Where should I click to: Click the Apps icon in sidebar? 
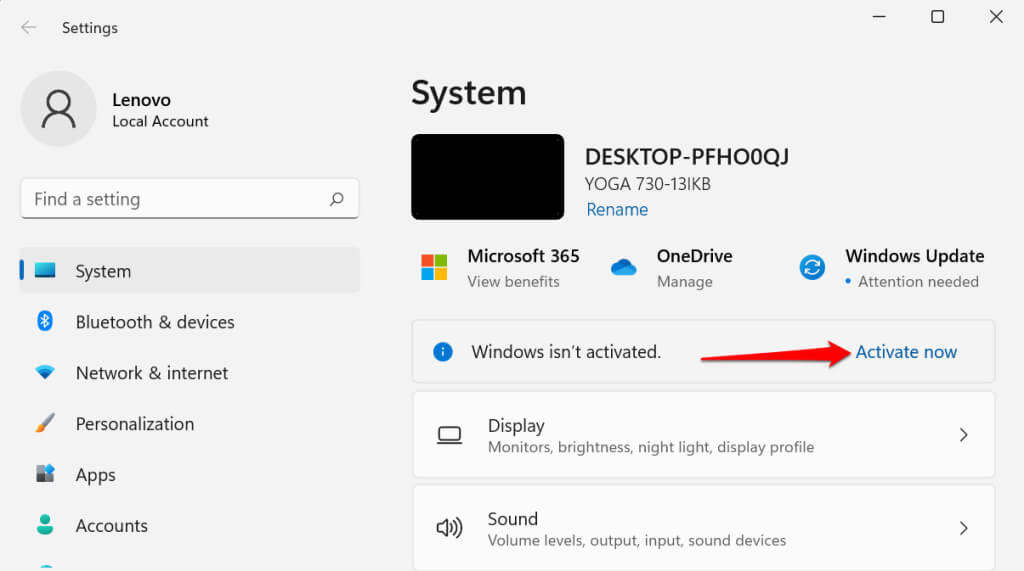point(45,475)
